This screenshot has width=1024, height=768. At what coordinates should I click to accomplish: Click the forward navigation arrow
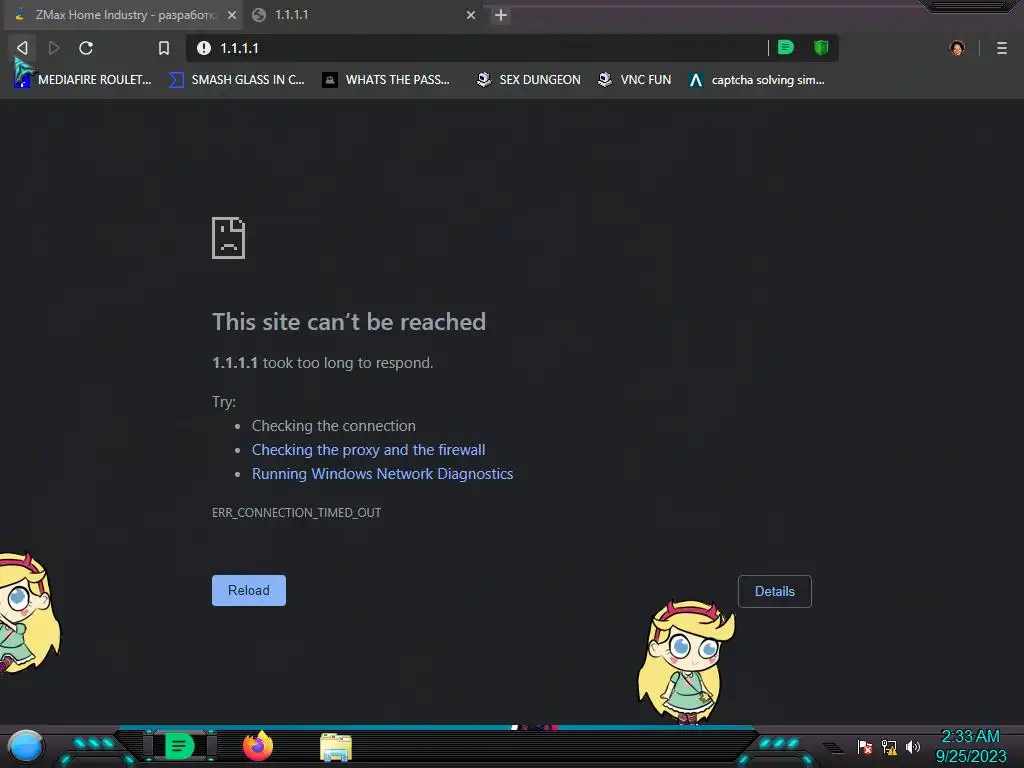54,48
